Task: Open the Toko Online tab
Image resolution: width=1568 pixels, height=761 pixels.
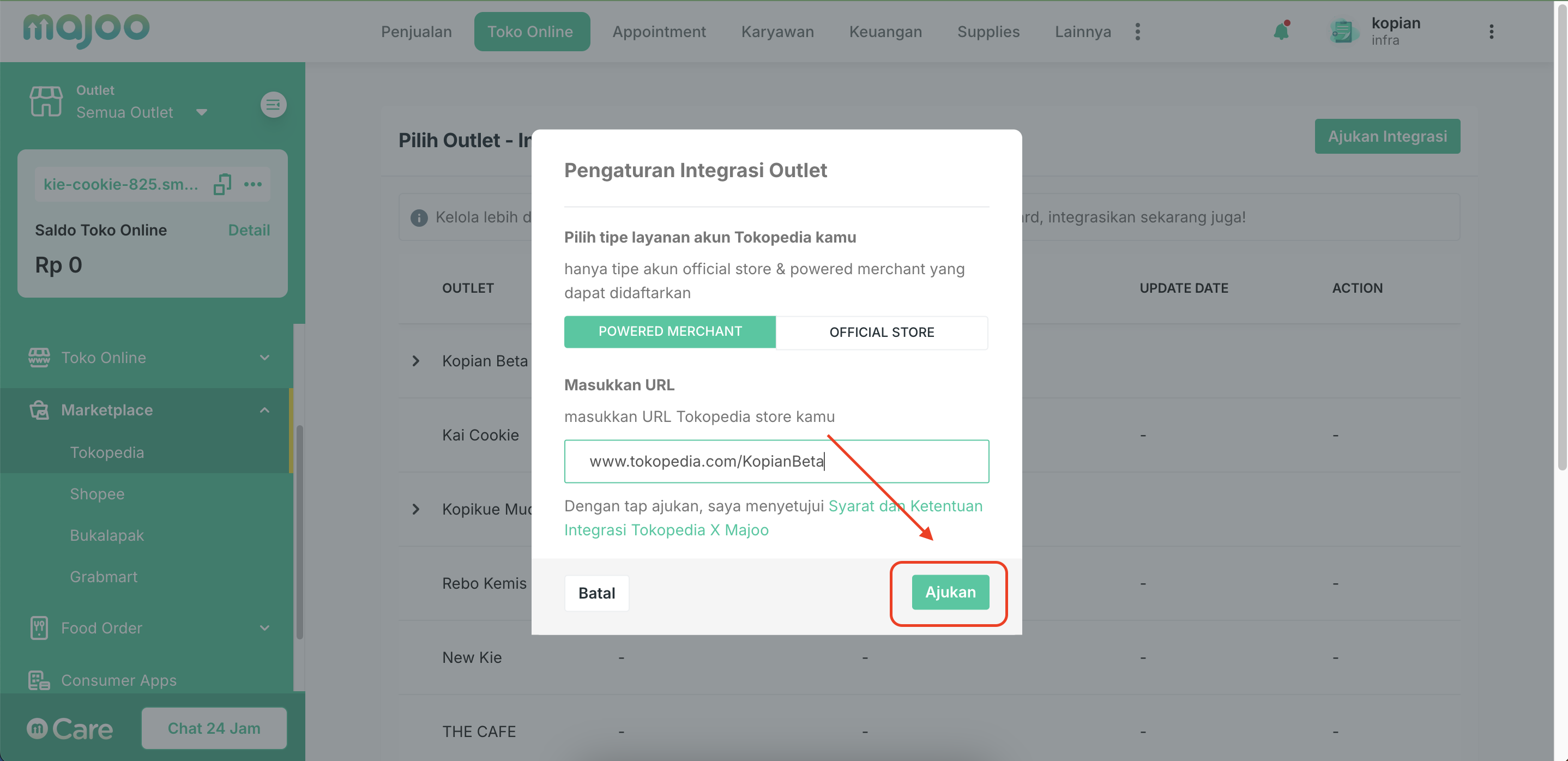Action: [532, 32]
